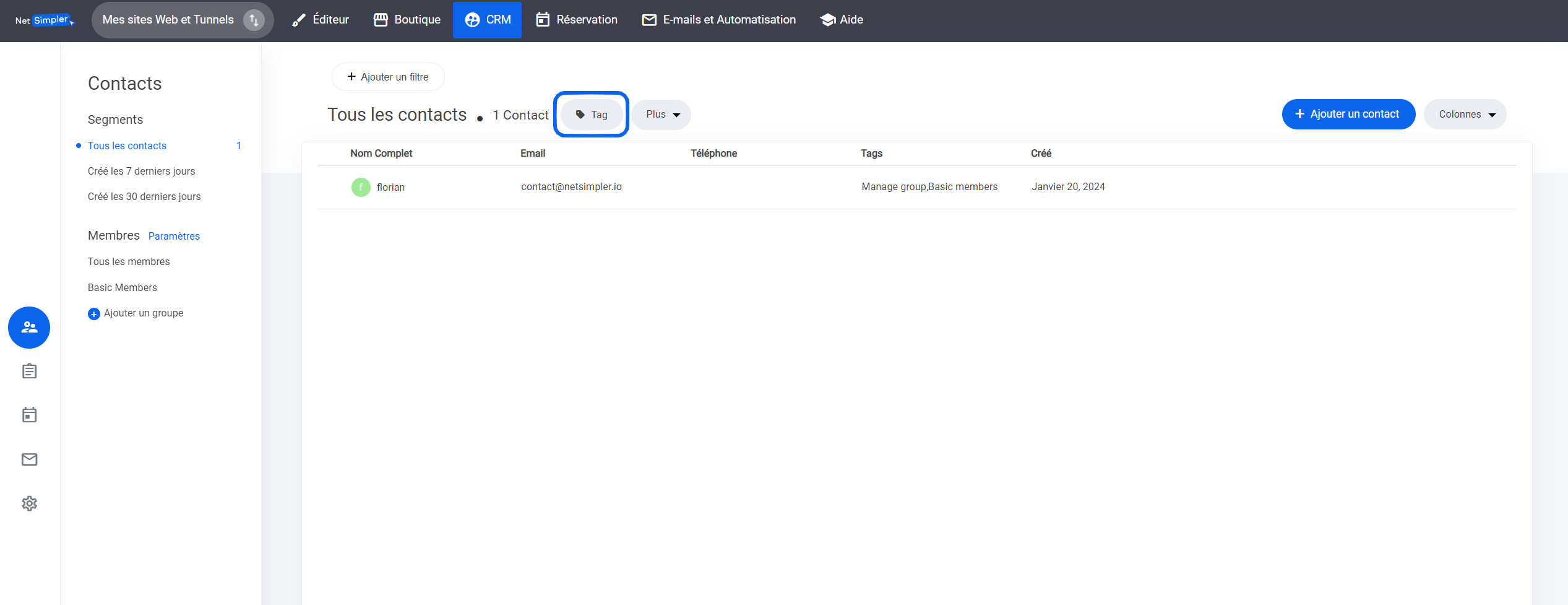Open the Réservation menu item
The height and width of the screenshot is (605, 1568).
576,20
